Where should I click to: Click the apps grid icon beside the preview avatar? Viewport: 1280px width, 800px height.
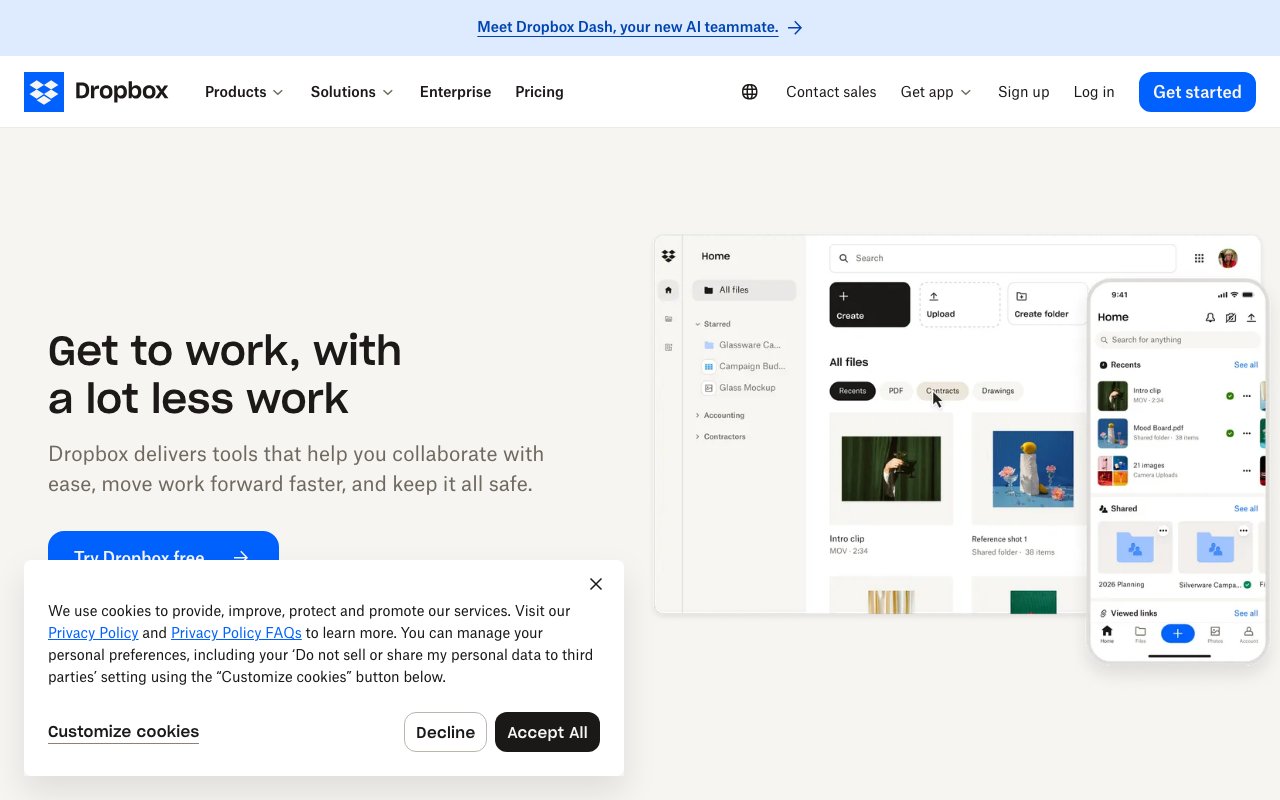[x=1199, y=258]
